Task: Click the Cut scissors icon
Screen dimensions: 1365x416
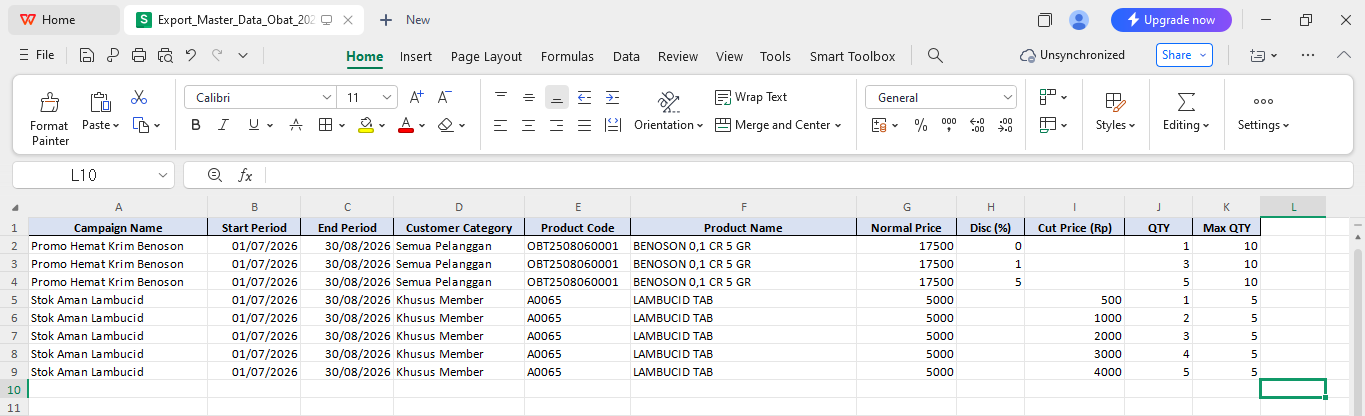Action: click(139, 98)
